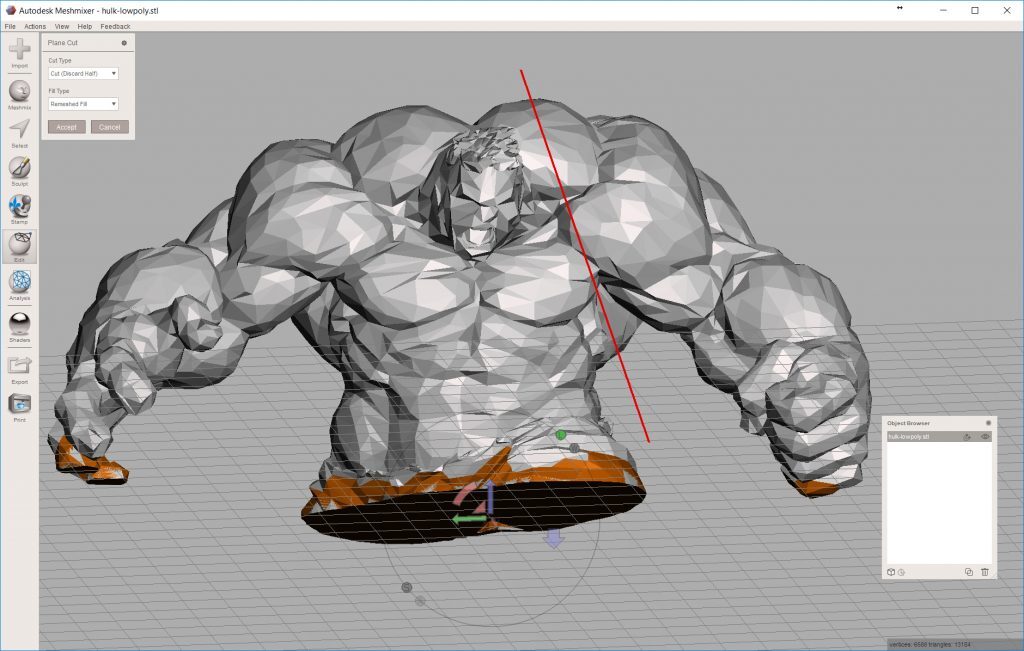Open the Meshmix tool

(20, 91)
